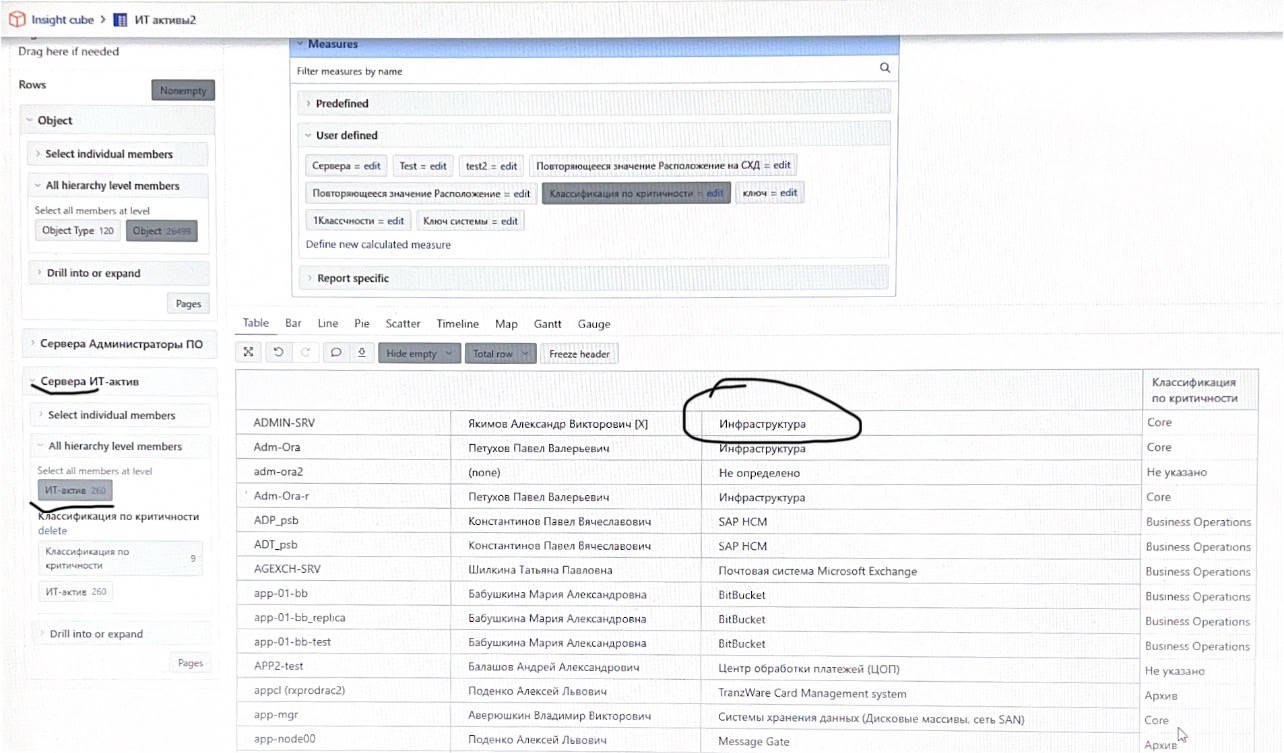Click the delete link under Классификация по критичности
This screenshot has height=753, width=1284.
coord(52,531)
